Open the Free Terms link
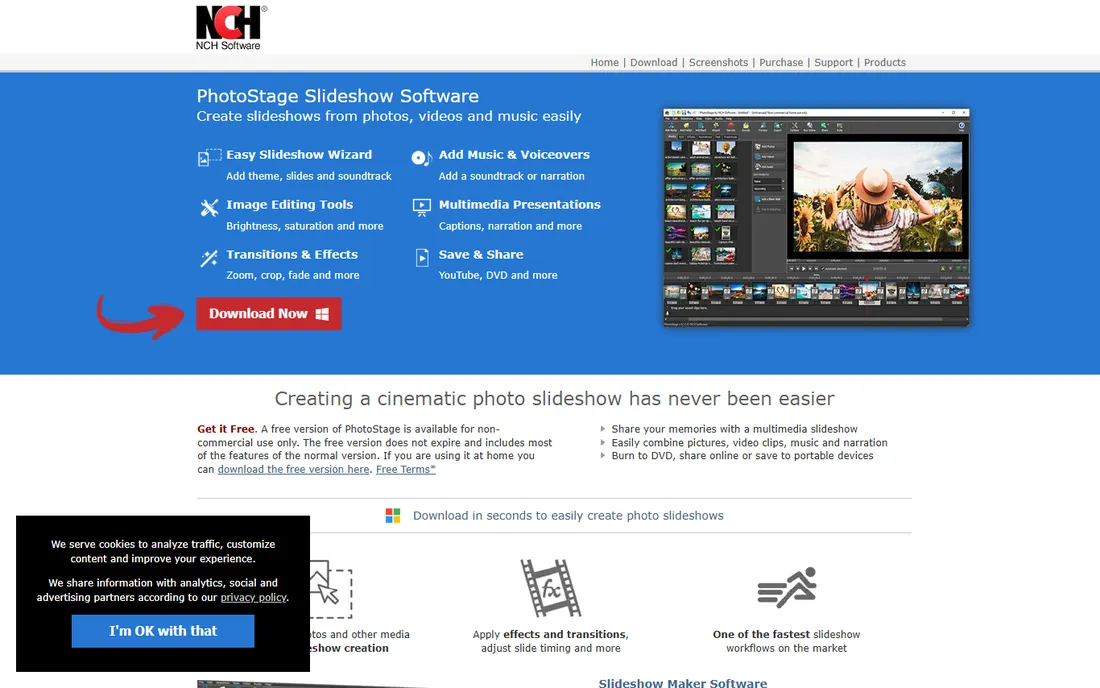This screenshot has height=688, width=1100. pyautogui.click(x=405, y=469)
